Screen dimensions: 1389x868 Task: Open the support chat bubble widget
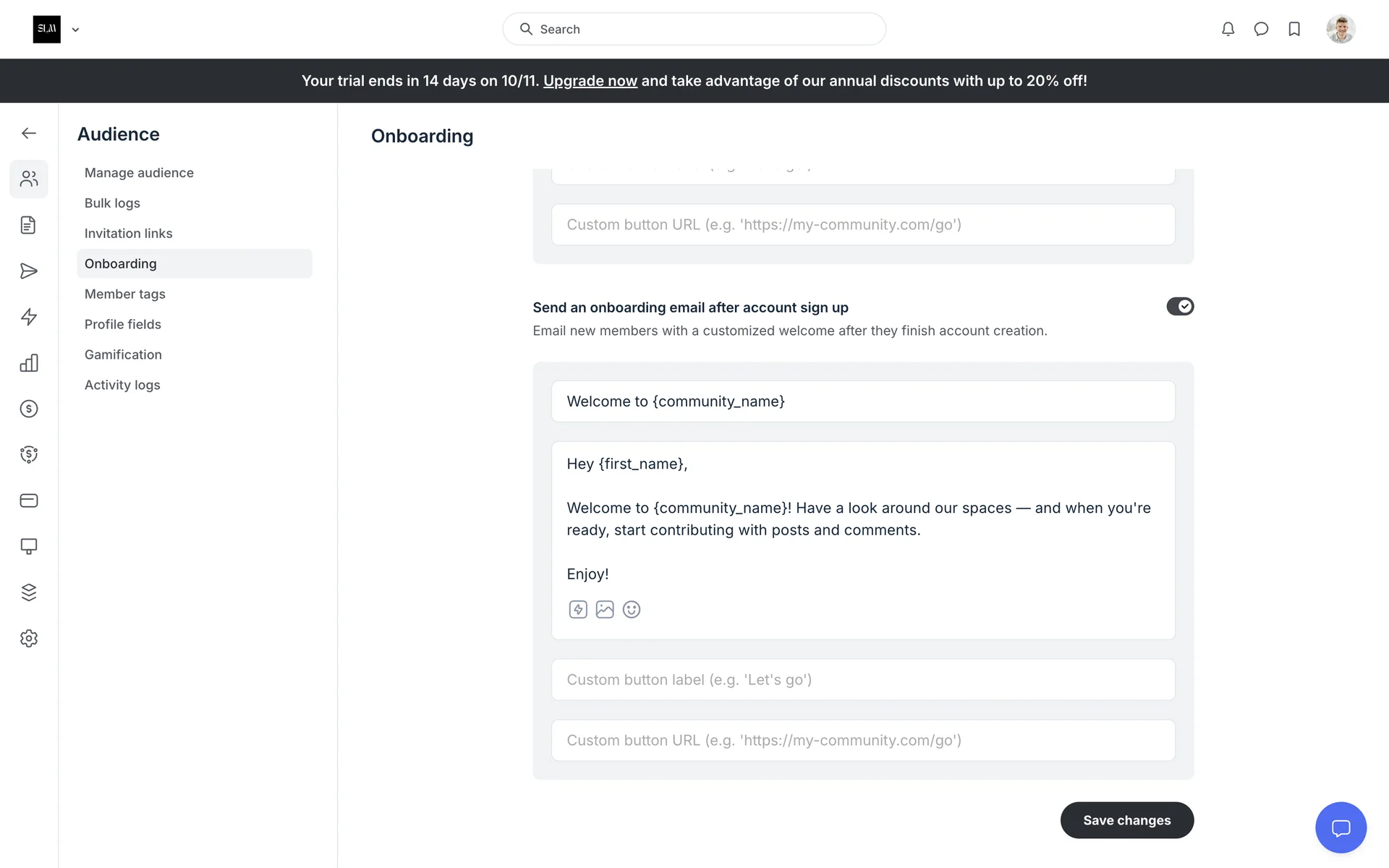click(x=1341, y=827)
